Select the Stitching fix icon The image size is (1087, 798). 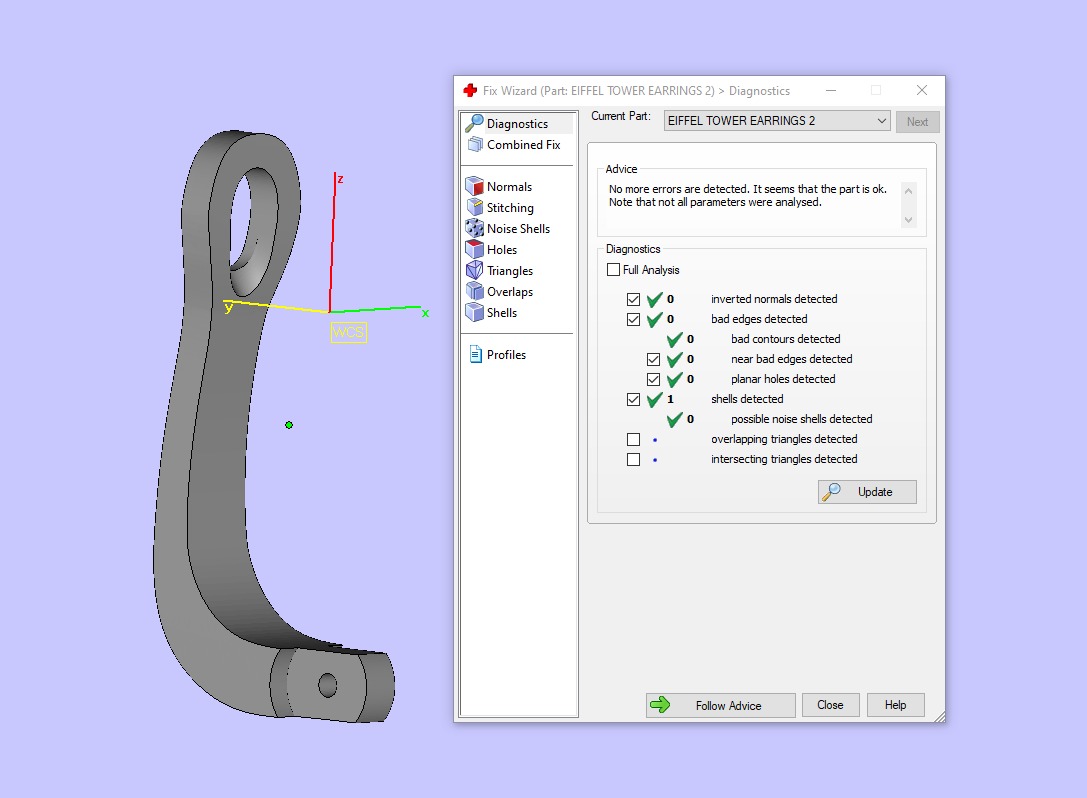coord(474,207)
